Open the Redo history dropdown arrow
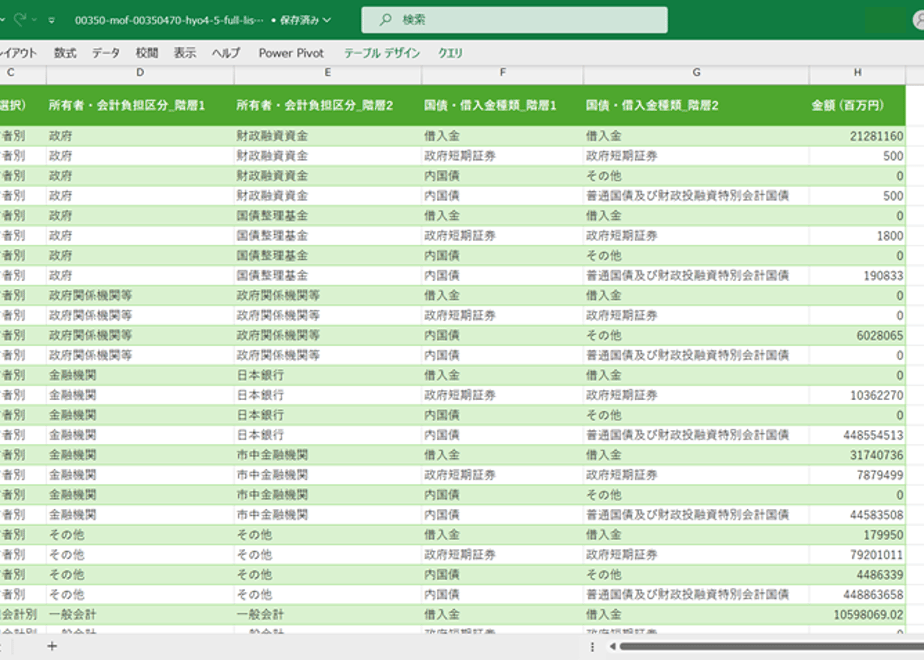This screenshot has height=660, width=924. point(34,20)
